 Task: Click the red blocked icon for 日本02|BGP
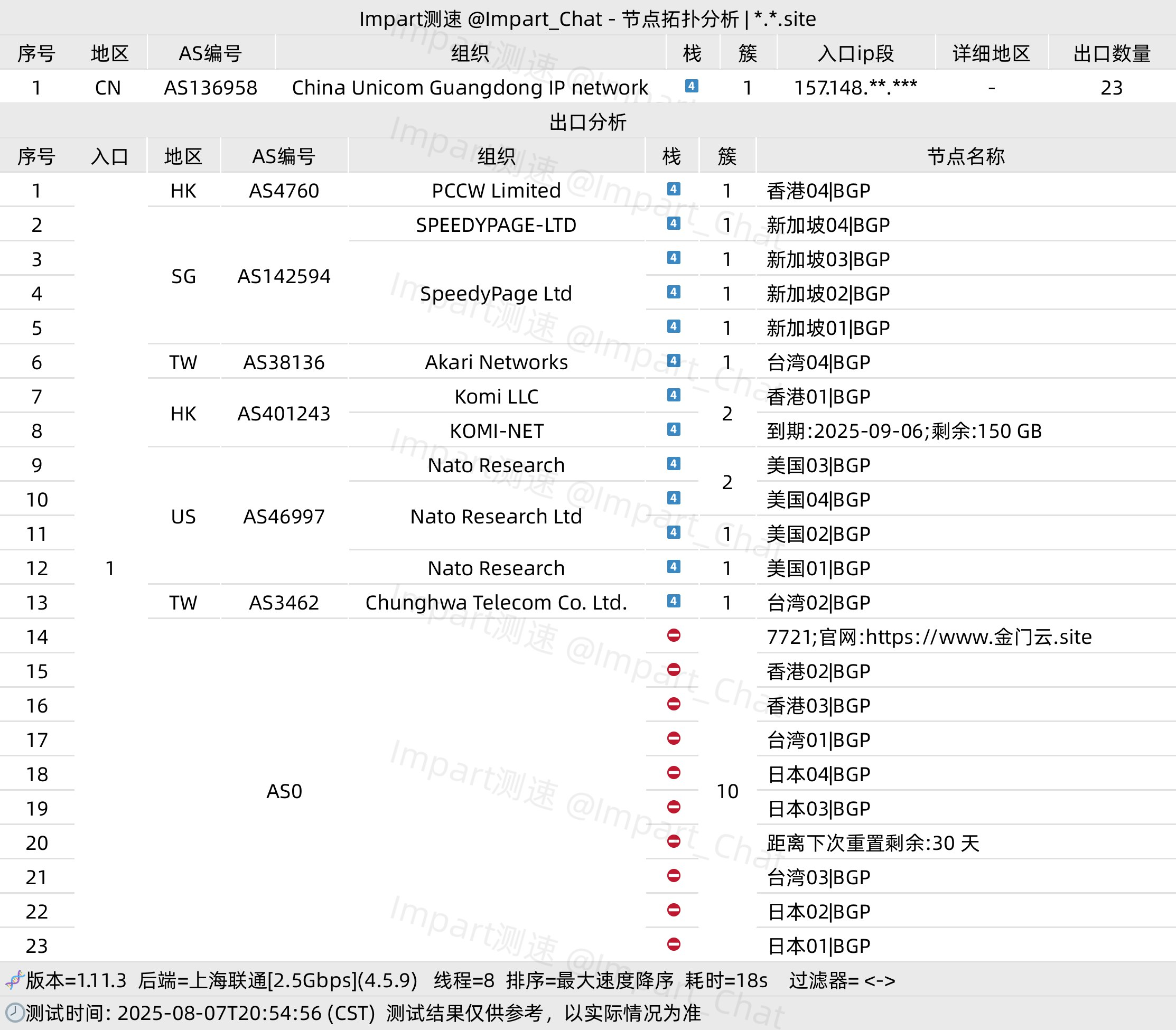coord(674,911)
